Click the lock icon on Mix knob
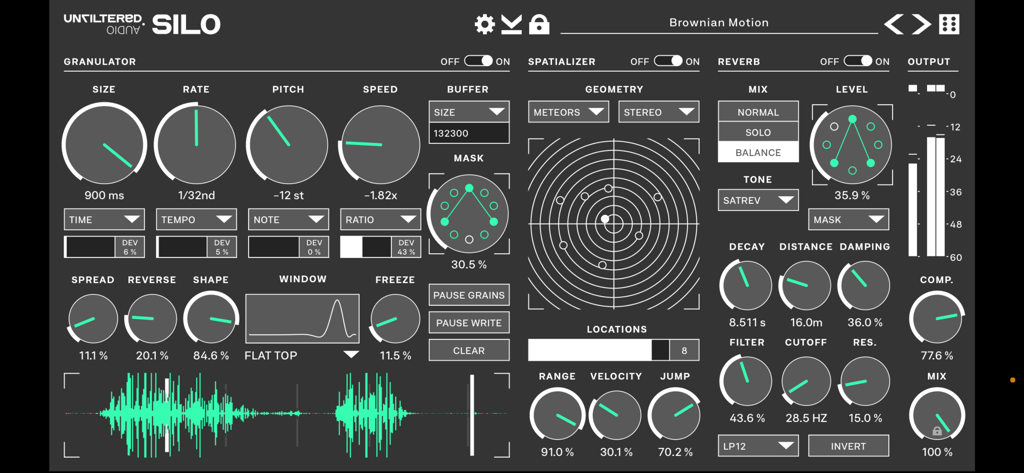Screen dimensions: 1024x473 pos(937,431)
